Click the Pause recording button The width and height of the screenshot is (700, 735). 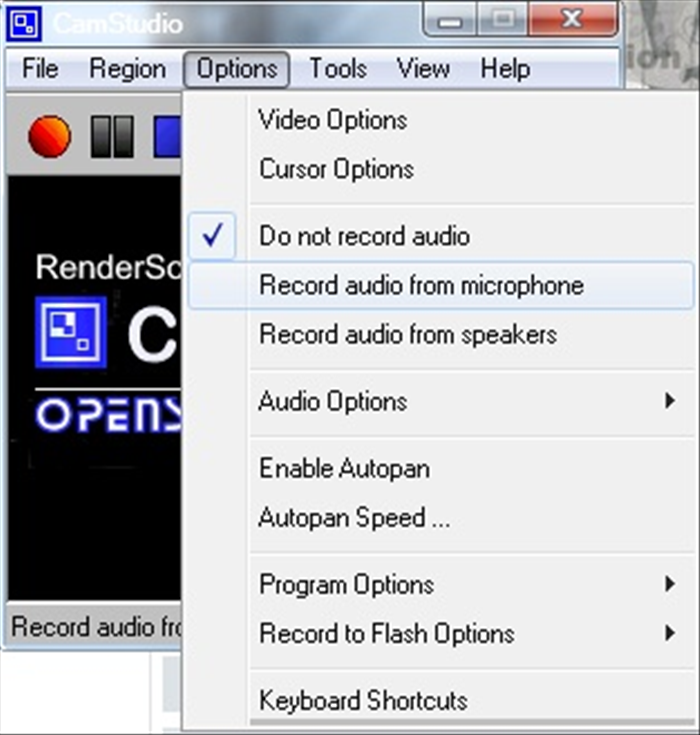click(112, 136)
